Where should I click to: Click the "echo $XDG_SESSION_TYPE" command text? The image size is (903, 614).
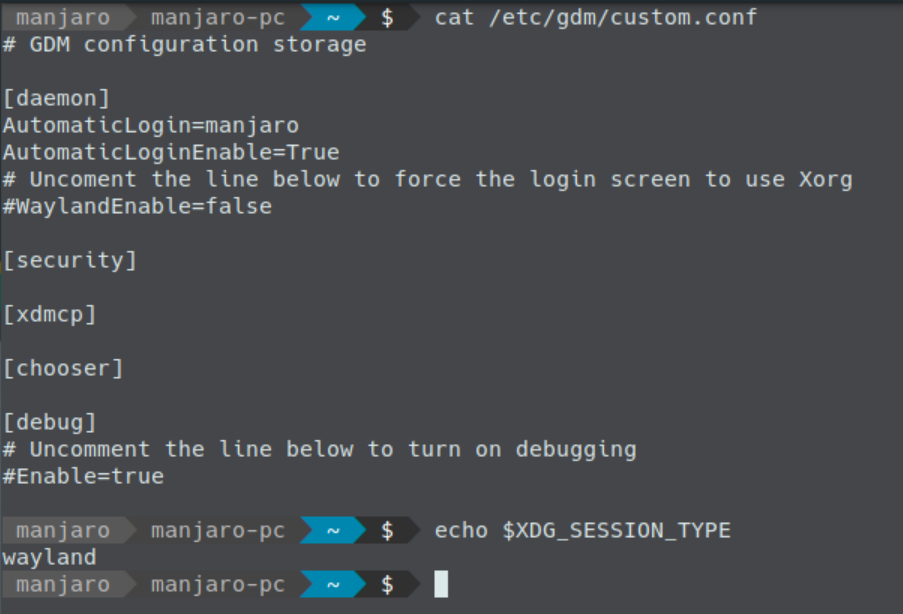[x=582, y=530]
